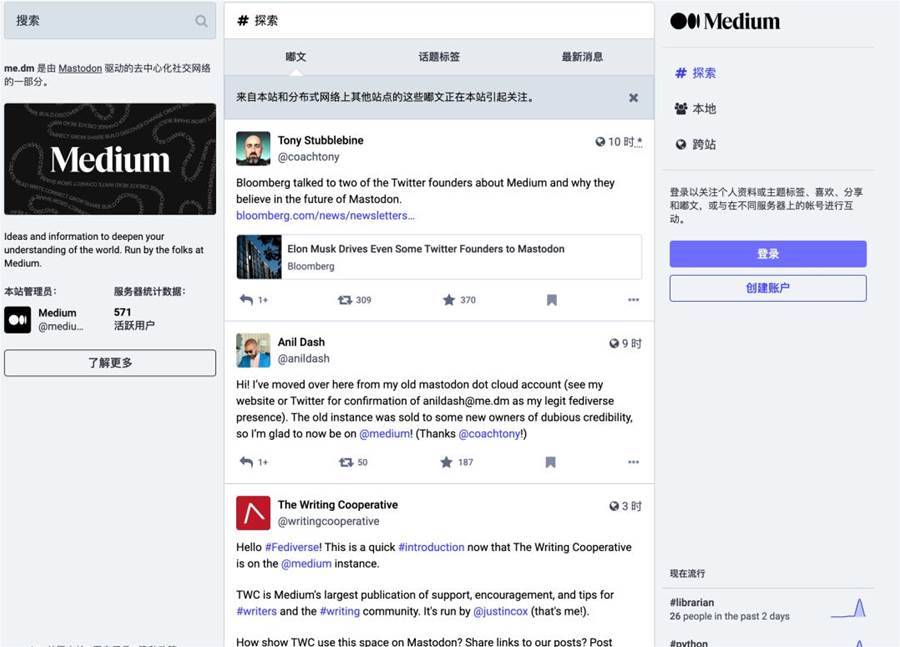Click the #introduction hashtag
Screen dimensions: 900x647
coord(431,548)
